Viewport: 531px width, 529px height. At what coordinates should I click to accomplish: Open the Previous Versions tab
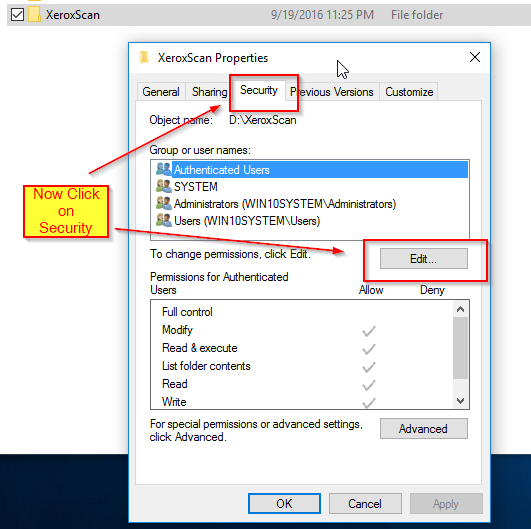(332, 92)
